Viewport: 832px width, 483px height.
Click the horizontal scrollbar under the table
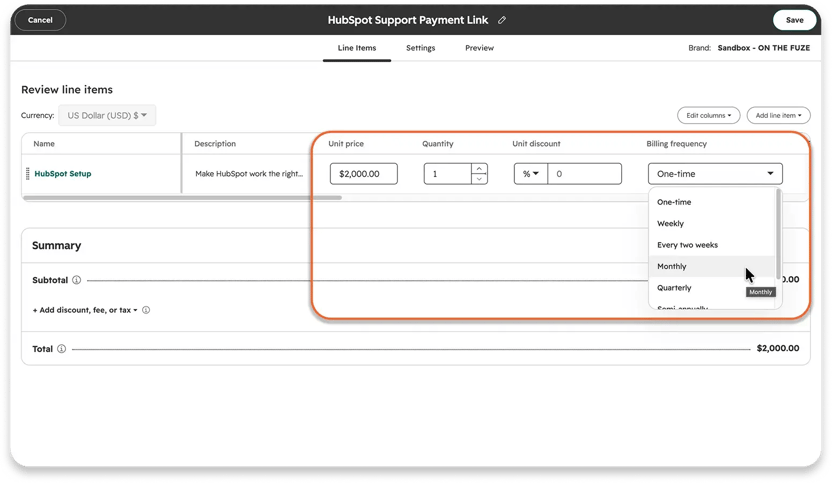[183, 198]
